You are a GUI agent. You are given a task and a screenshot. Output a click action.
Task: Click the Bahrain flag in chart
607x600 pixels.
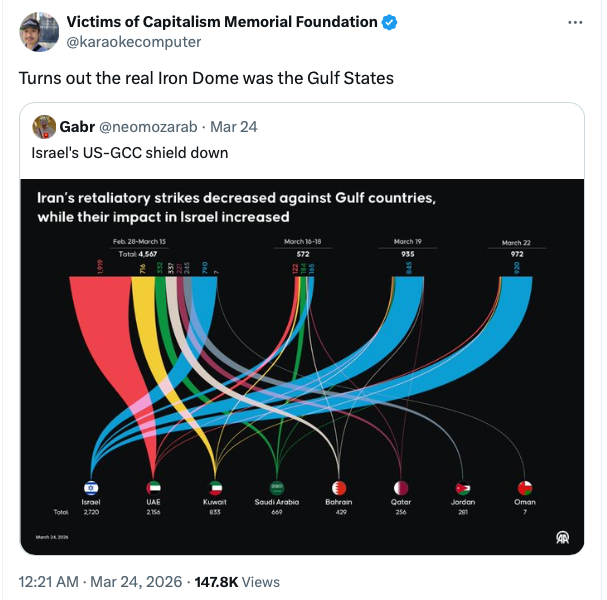[x=339, y=488]
